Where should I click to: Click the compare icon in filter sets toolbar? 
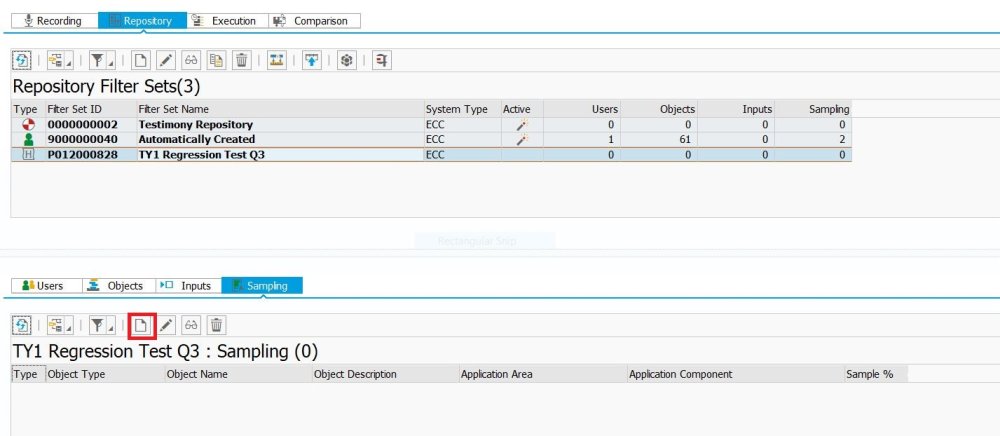(x=277, y=61)
